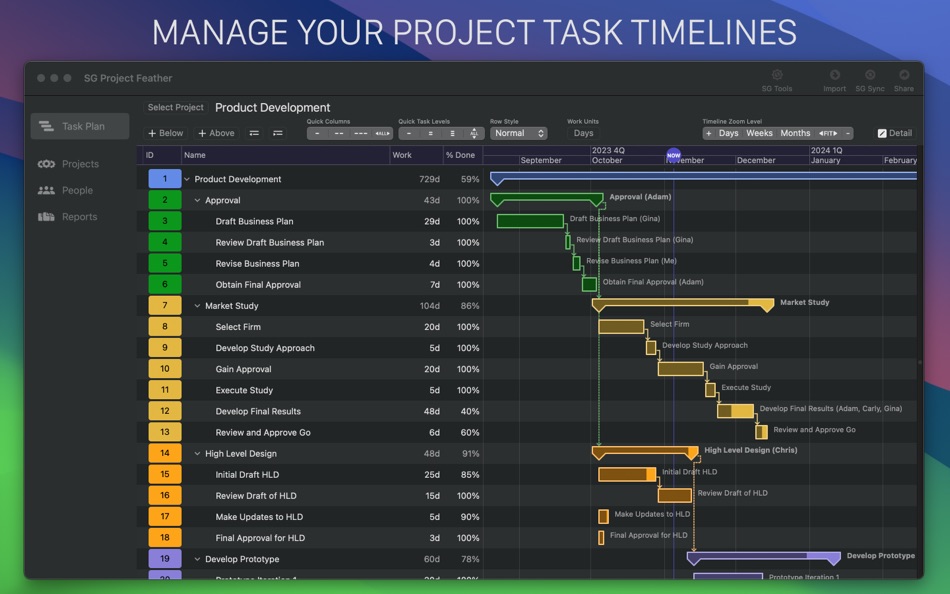Collapse the Market Study task group
The height and width of the screenshot is (594, 950).
(197, 306)
